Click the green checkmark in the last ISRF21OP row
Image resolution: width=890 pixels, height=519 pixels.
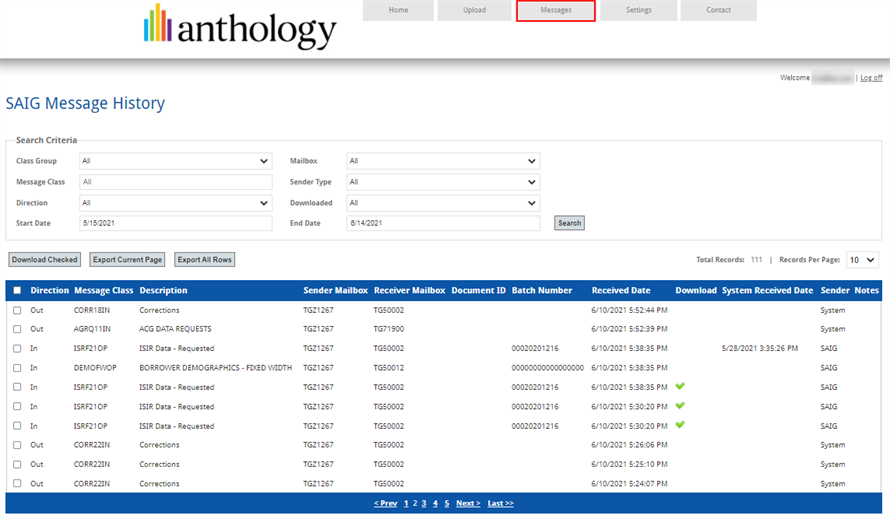coord(680,425)
